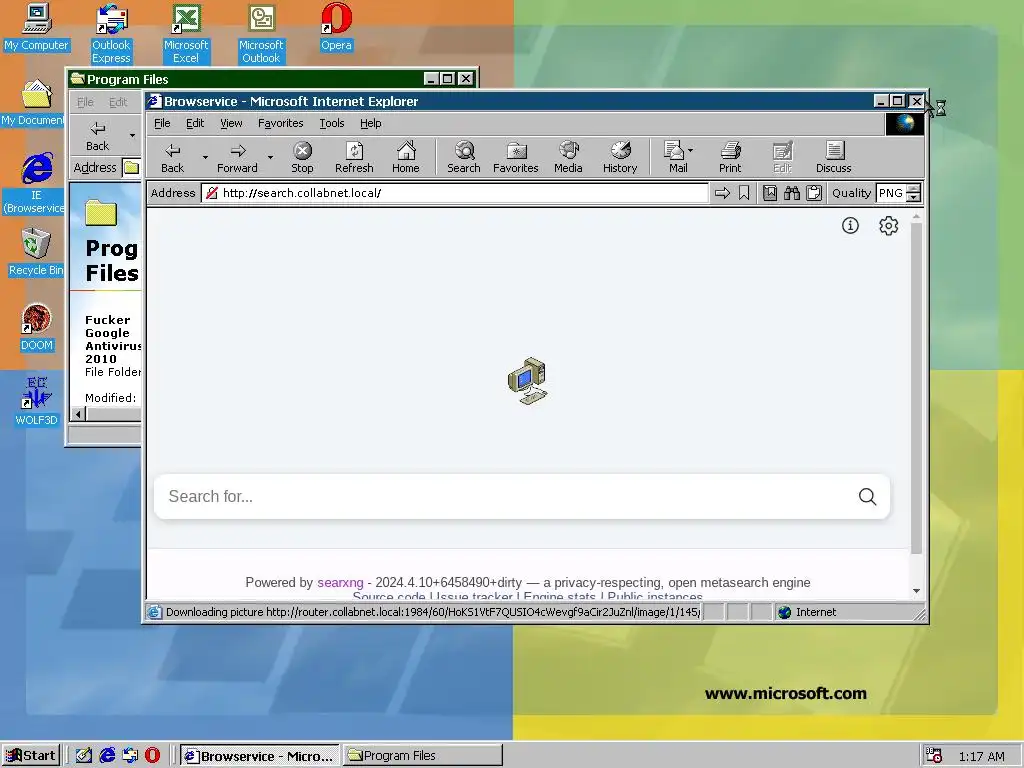The height and width of the screenshot is (768, 1024).
Task: Open the History toolbar button
Action: (620, 157)
